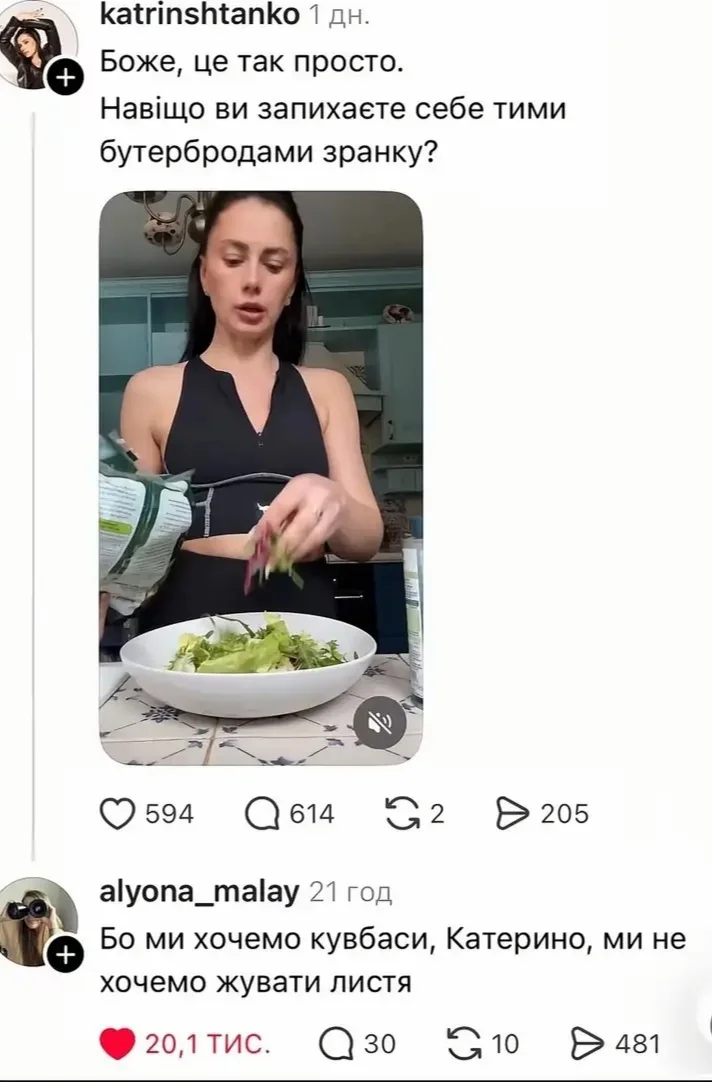Share katrinshtanko post via send icon
This screenshot has width=712, height=1082.
coord(513,814)
